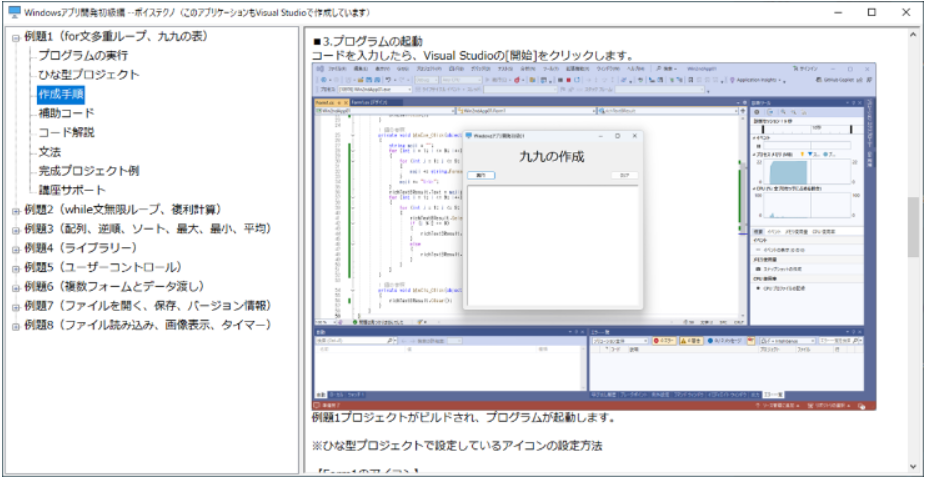Select the 例題5（ユーザーコントロール） label
The width and height of the screenshot is (925, 478).
pyautogui.click(x=105, y=267)
